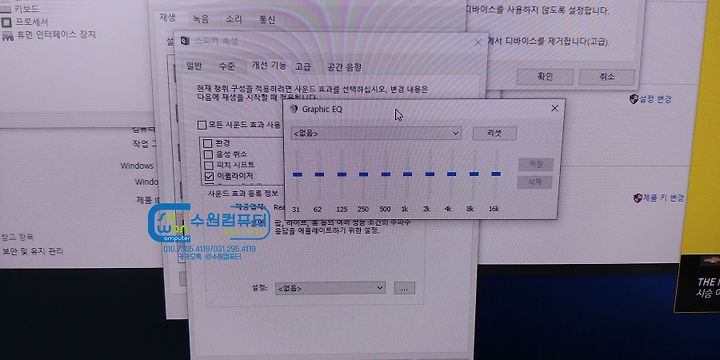Click the 2k band slider
This screenshot has height=360, width=720.
[430, 174]
